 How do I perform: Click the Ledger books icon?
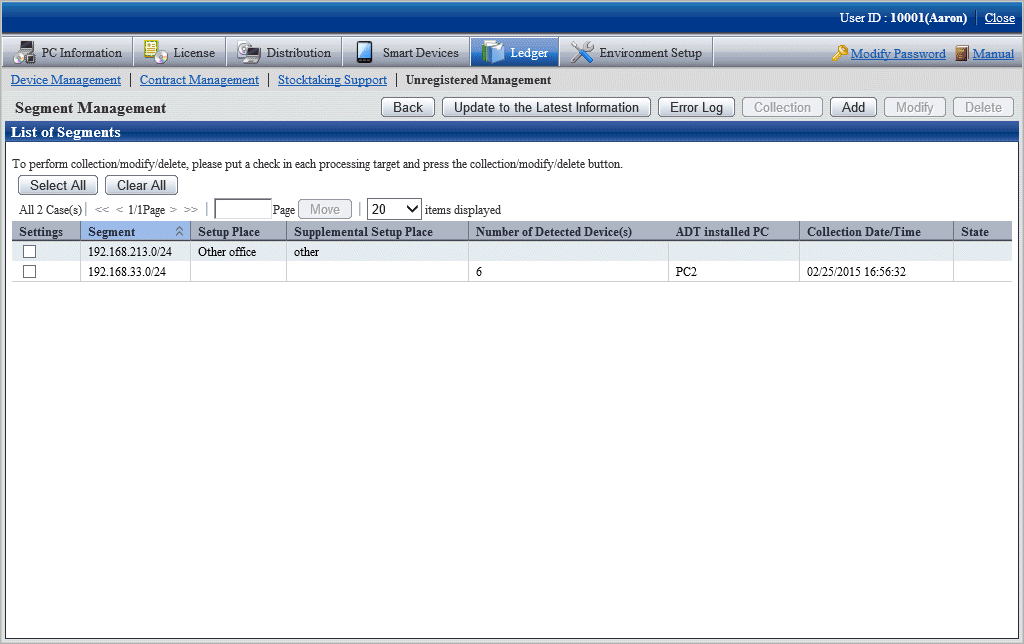tap(493, 53)
